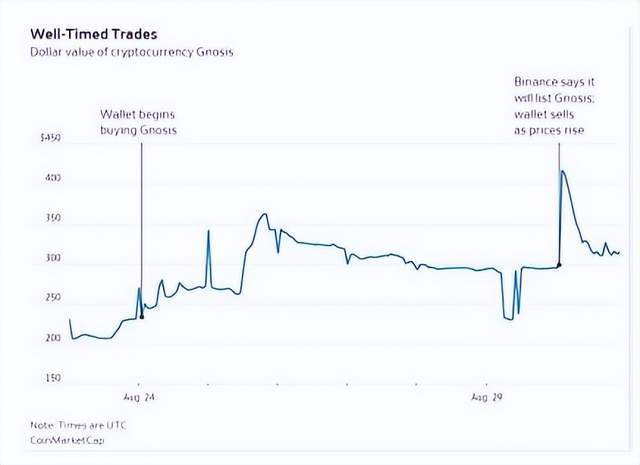Click the price line's hump near 350

pos(264,214)
